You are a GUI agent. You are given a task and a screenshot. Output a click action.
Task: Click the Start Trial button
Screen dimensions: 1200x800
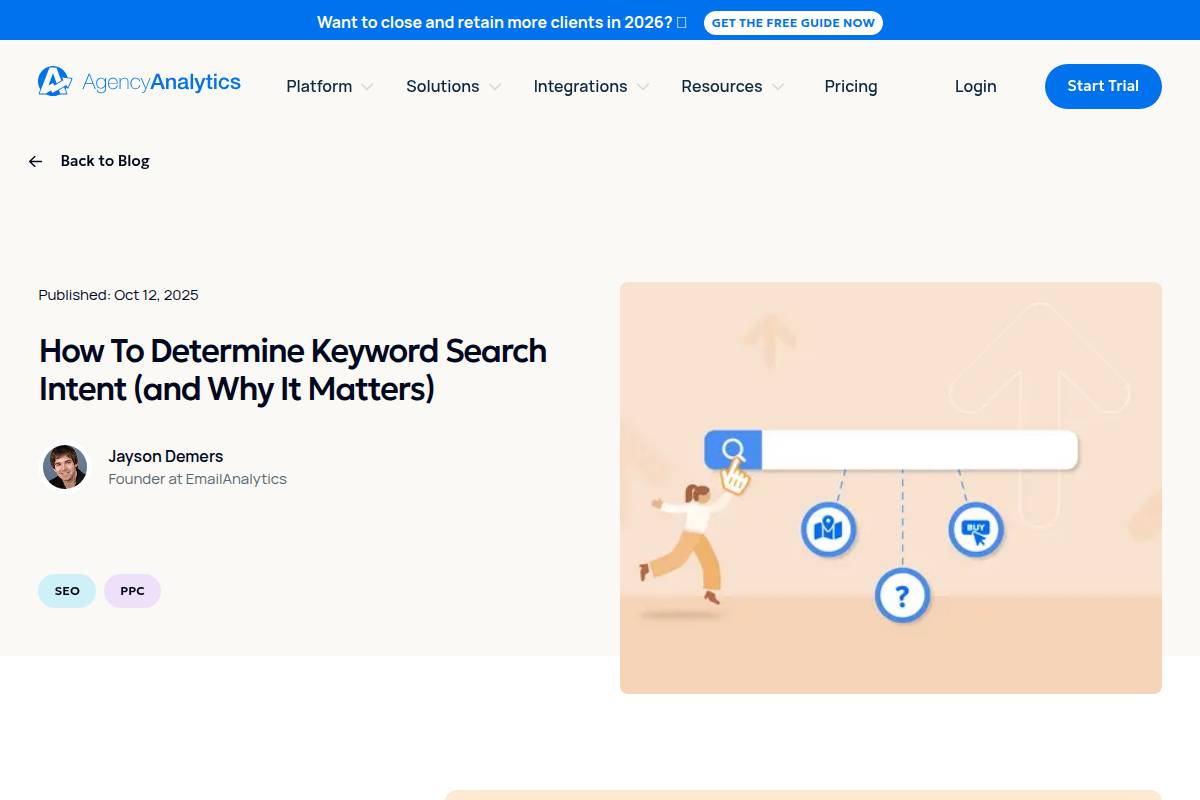pyautogui.click(x=1103, y=86)
